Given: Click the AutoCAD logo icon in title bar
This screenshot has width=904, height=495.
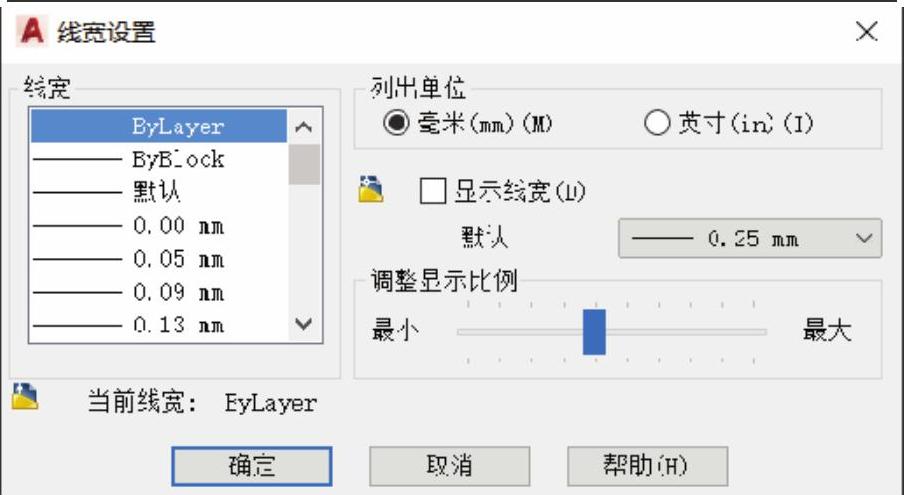Looking at the screenshot, I should point(32,32).
